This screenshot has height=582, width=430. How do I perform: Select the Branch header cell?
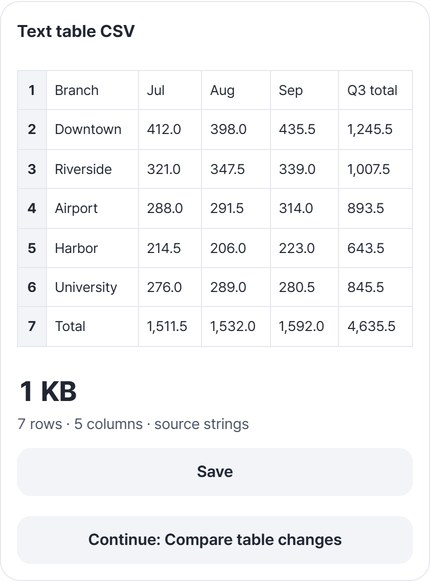click(92, 90)
